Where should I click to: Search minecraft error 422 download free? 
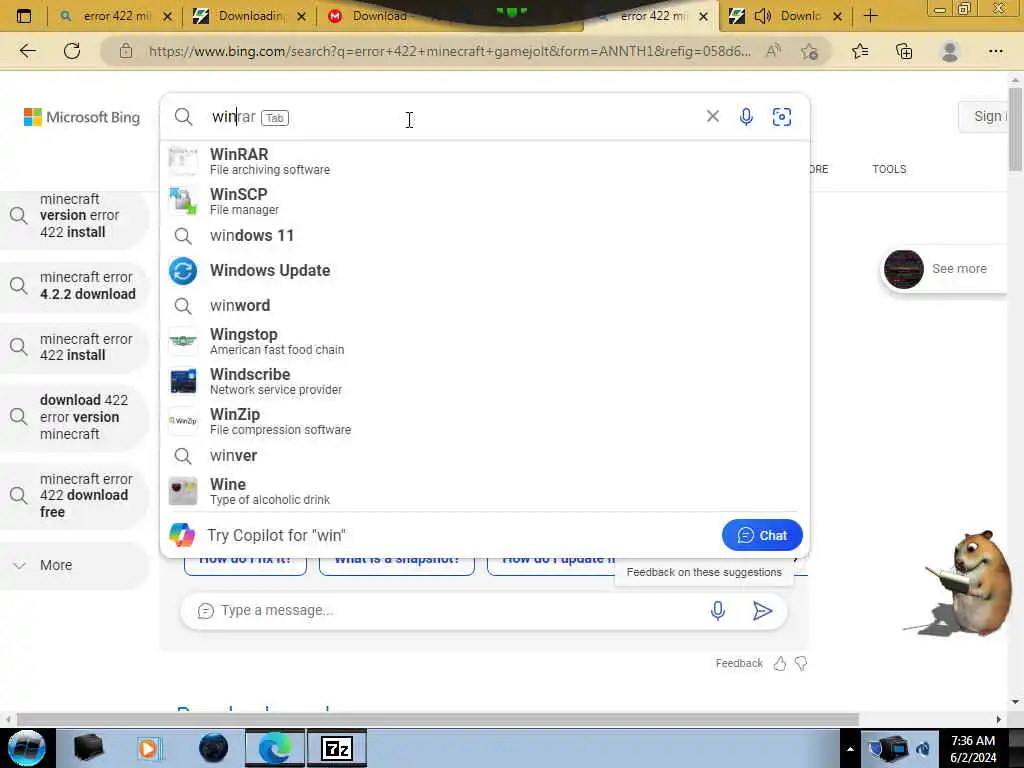click(74, 495)
